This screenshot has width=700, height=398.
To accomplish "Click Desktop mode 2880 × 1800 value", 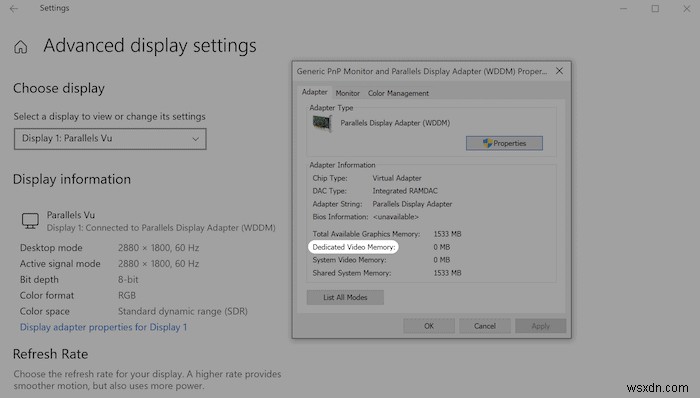I will pyautogui.click(x=158, y=248).
